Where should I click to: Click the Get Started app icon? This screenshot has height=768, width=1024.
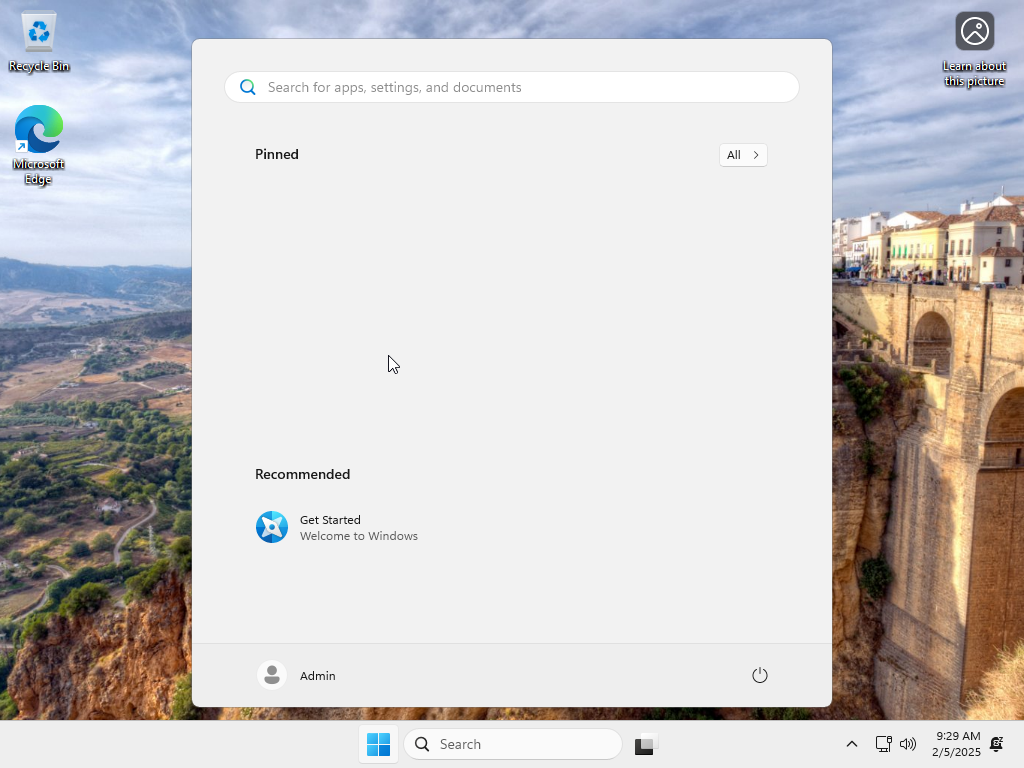click(272, 527)
